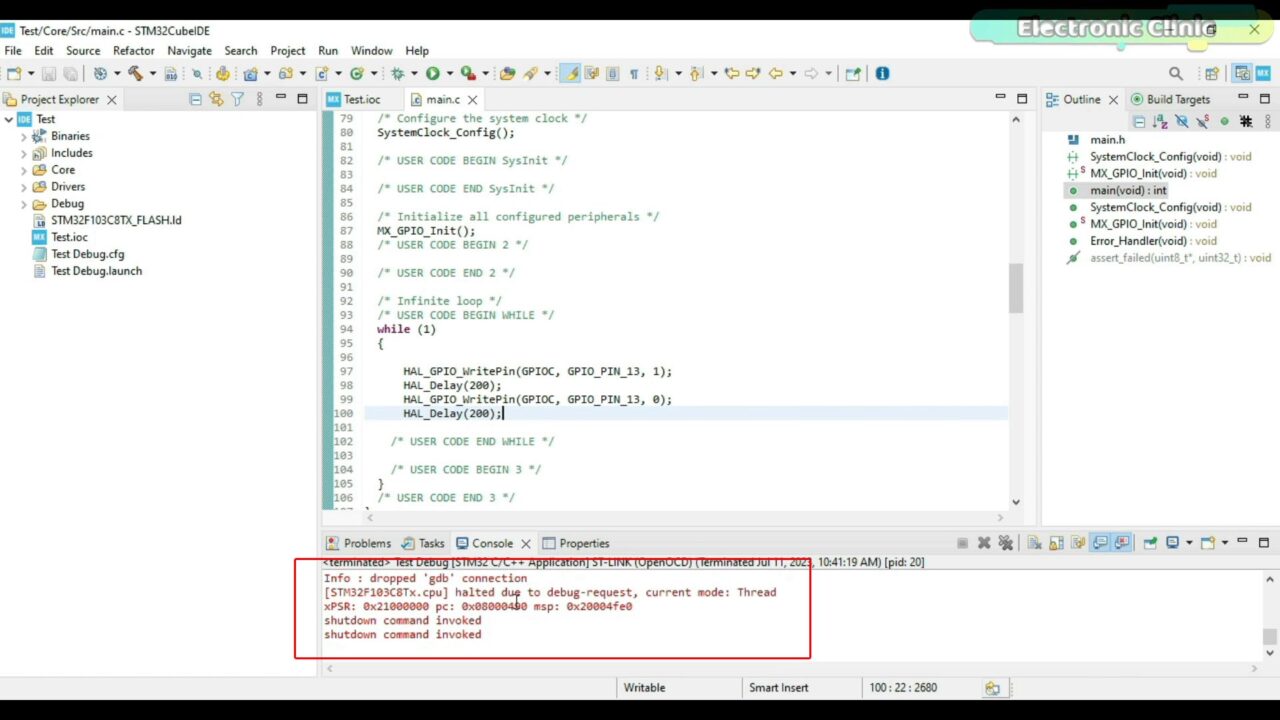The width and height of the screenshot is (1280, 720).
Task: Select Error_Handler(void) in Outline
Action: [1153, 241]
